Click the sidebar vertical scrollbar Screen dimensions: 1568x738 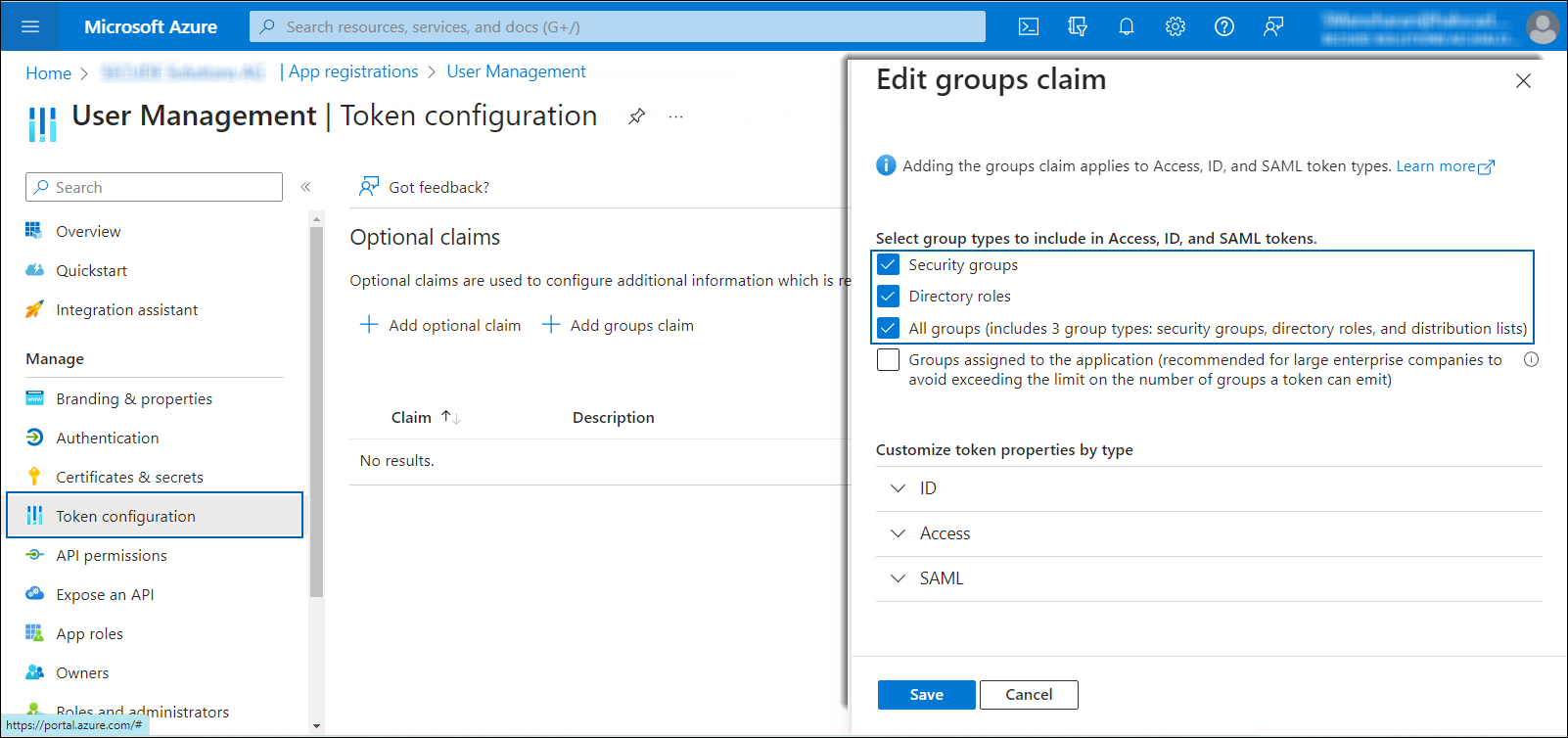[316, 411]
